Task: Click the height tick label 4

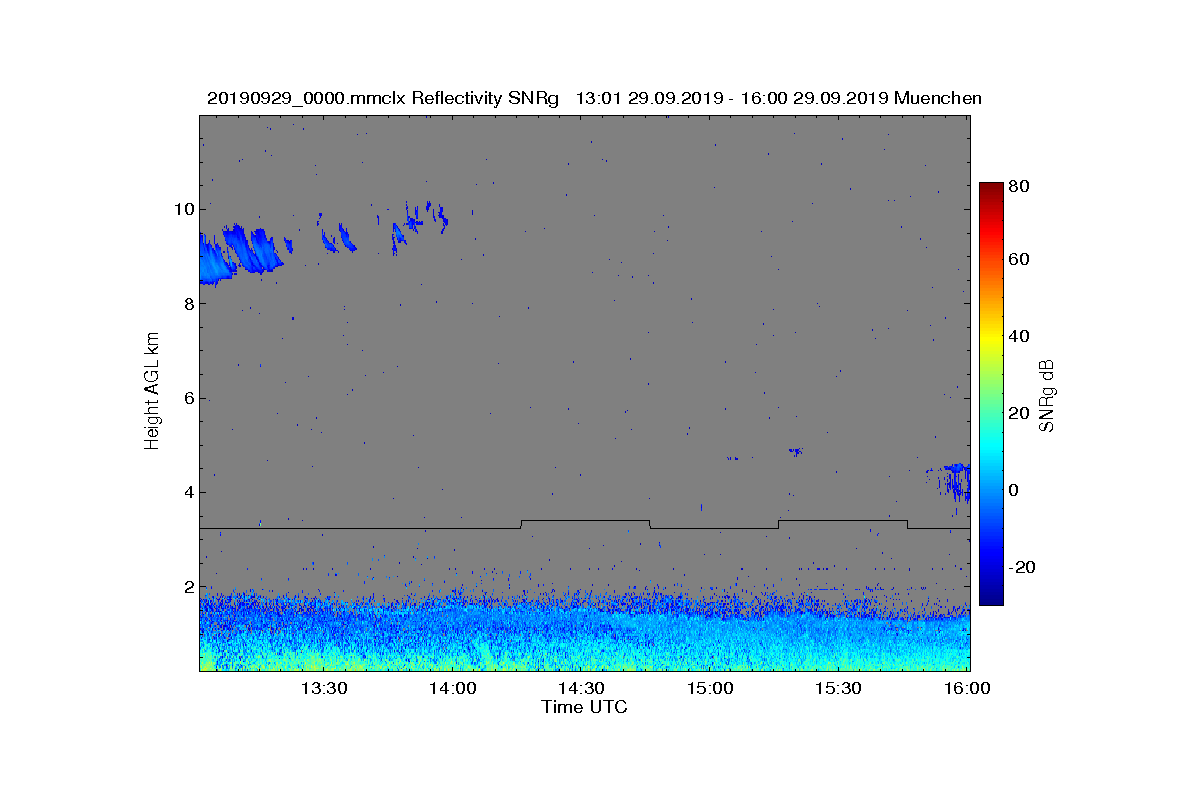Action: pos(189,493)
